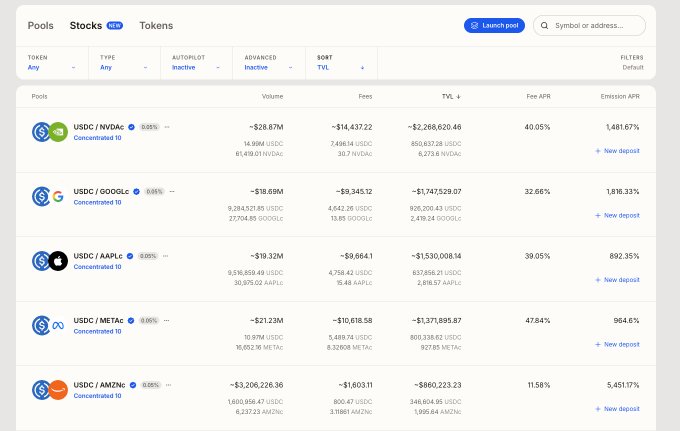Screen dimensions: 680x431
Task: Click the USDC / AMZNc pool name
Action: [99, 385]
